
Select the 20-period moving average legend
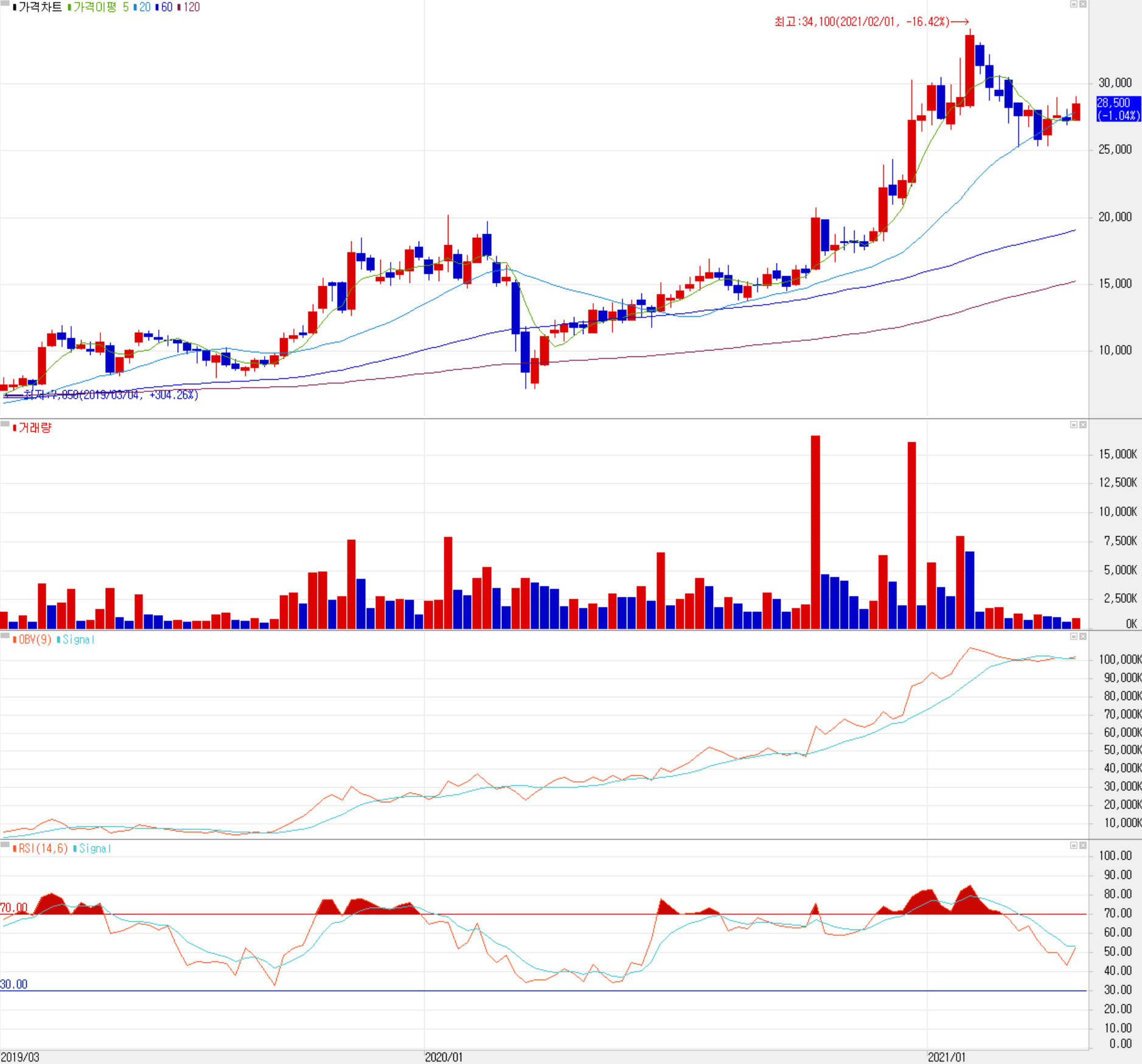point(145,7)
